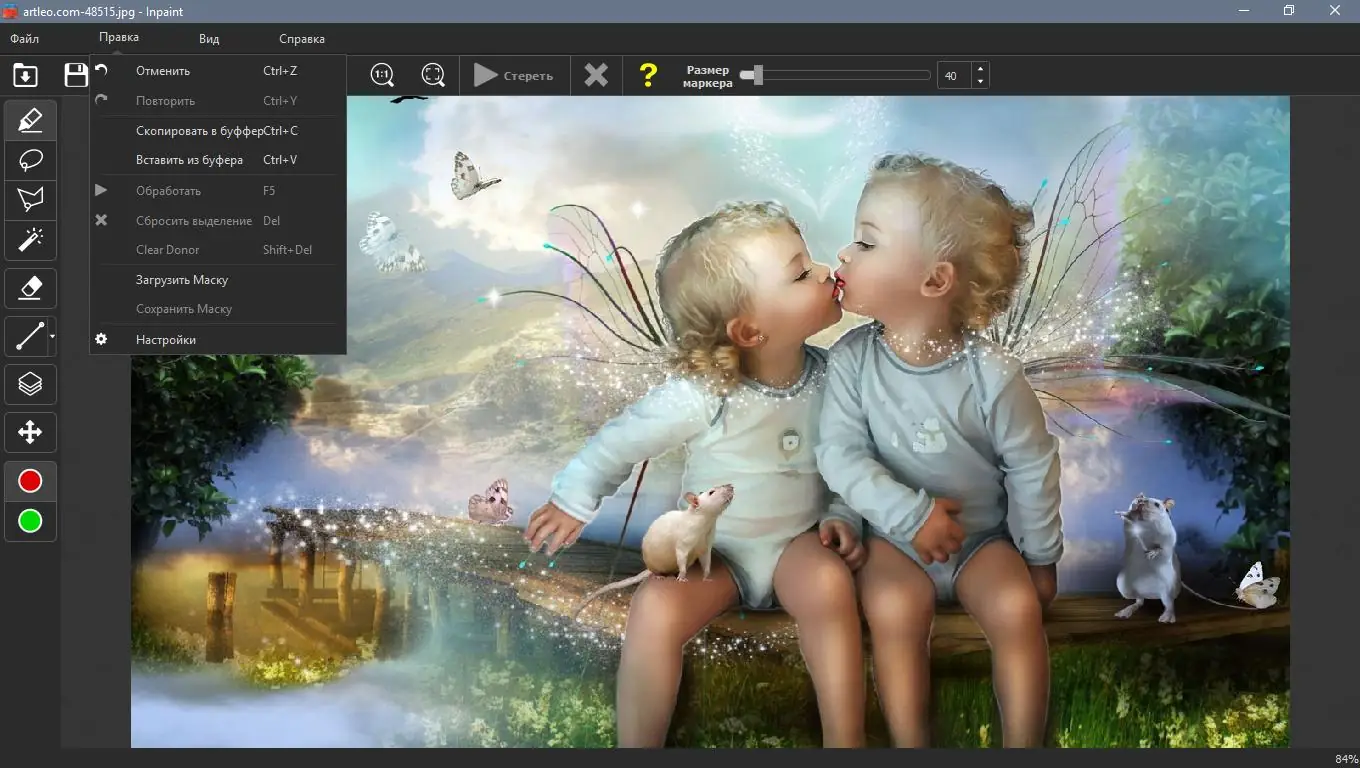Open the Вид menu
The width and height of the screenshot is (1360, 768).
coord(208,38)
